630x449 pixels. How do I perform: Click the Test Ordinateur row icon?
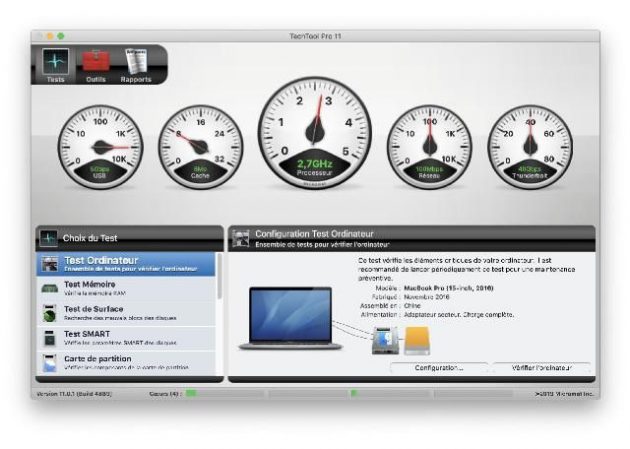click(x=50, y=264)
